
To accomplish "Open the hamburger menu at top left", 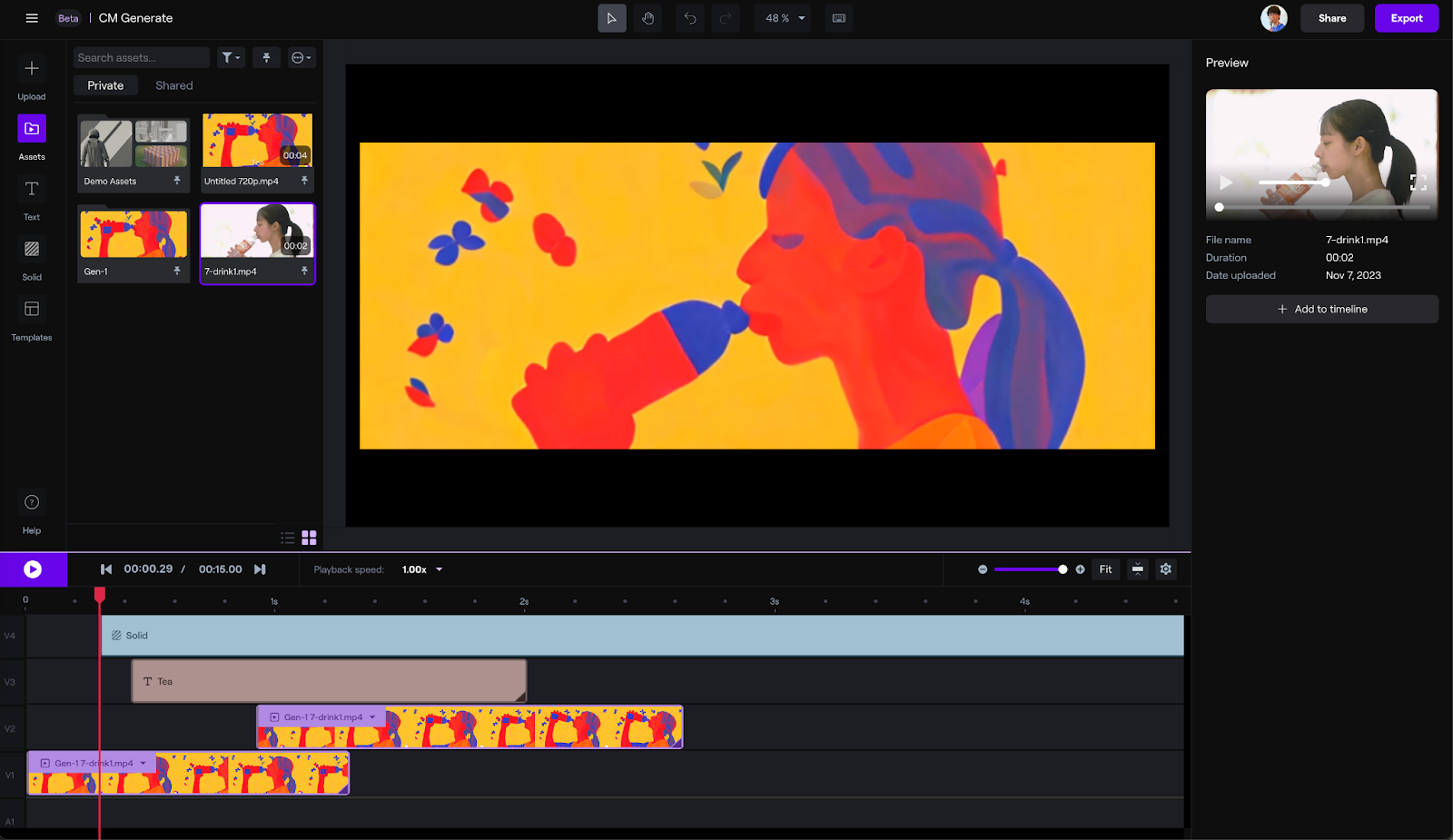I will coord(32,17).
